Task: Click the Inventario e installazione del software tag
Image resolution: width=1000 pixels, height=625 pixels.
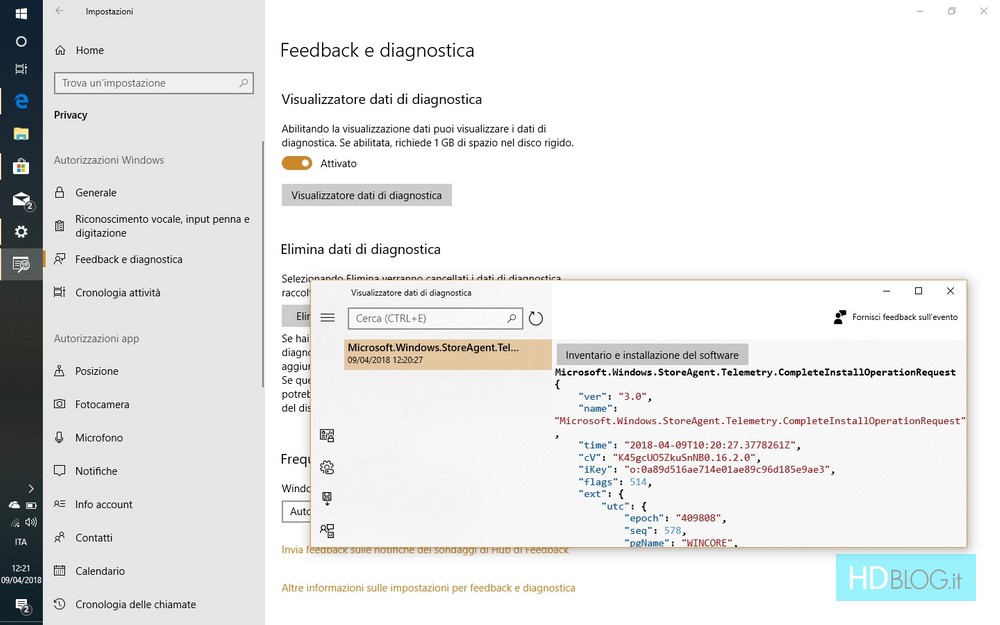Action: pos(651,355)
